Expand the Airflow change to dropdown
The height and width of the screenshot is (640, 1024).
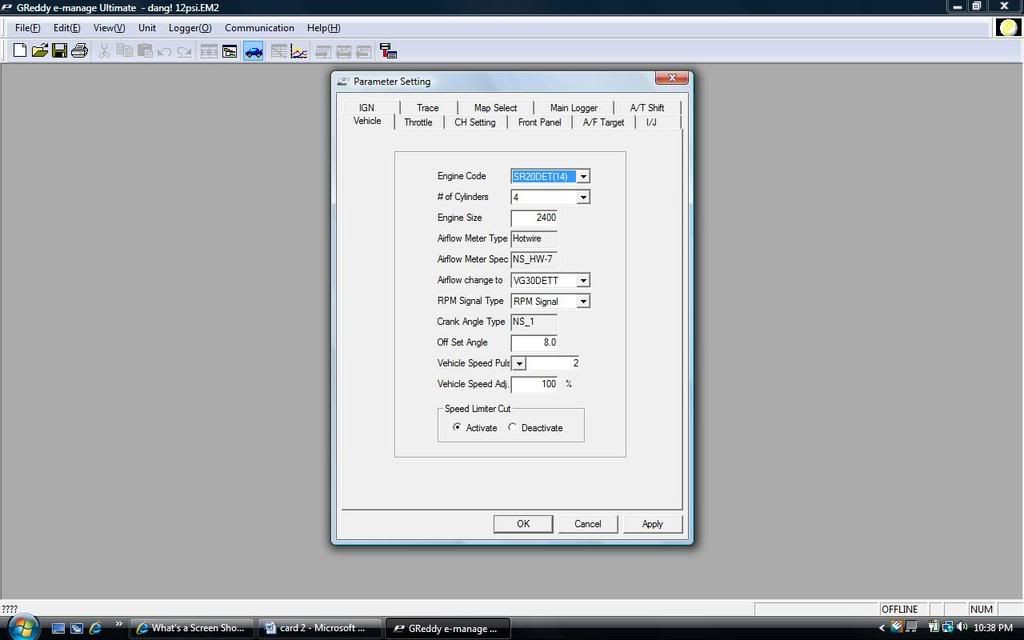coord(583,281)
